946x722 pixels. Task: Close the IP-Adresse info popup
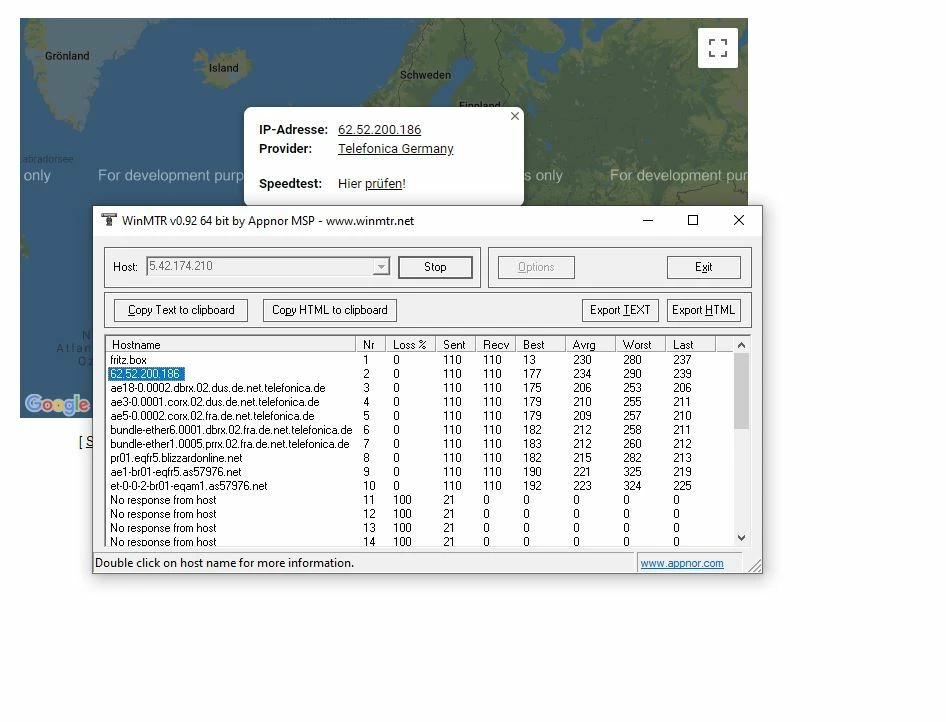(515, 116)
